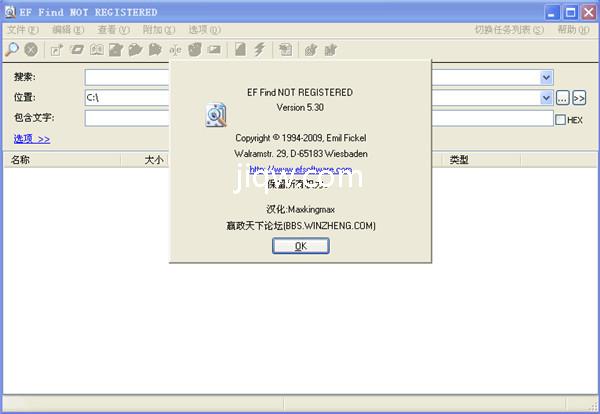Viewport: 600px width, 414px height.
Task: Toggle the HEX checkbox
Action: tap(560, 119)
